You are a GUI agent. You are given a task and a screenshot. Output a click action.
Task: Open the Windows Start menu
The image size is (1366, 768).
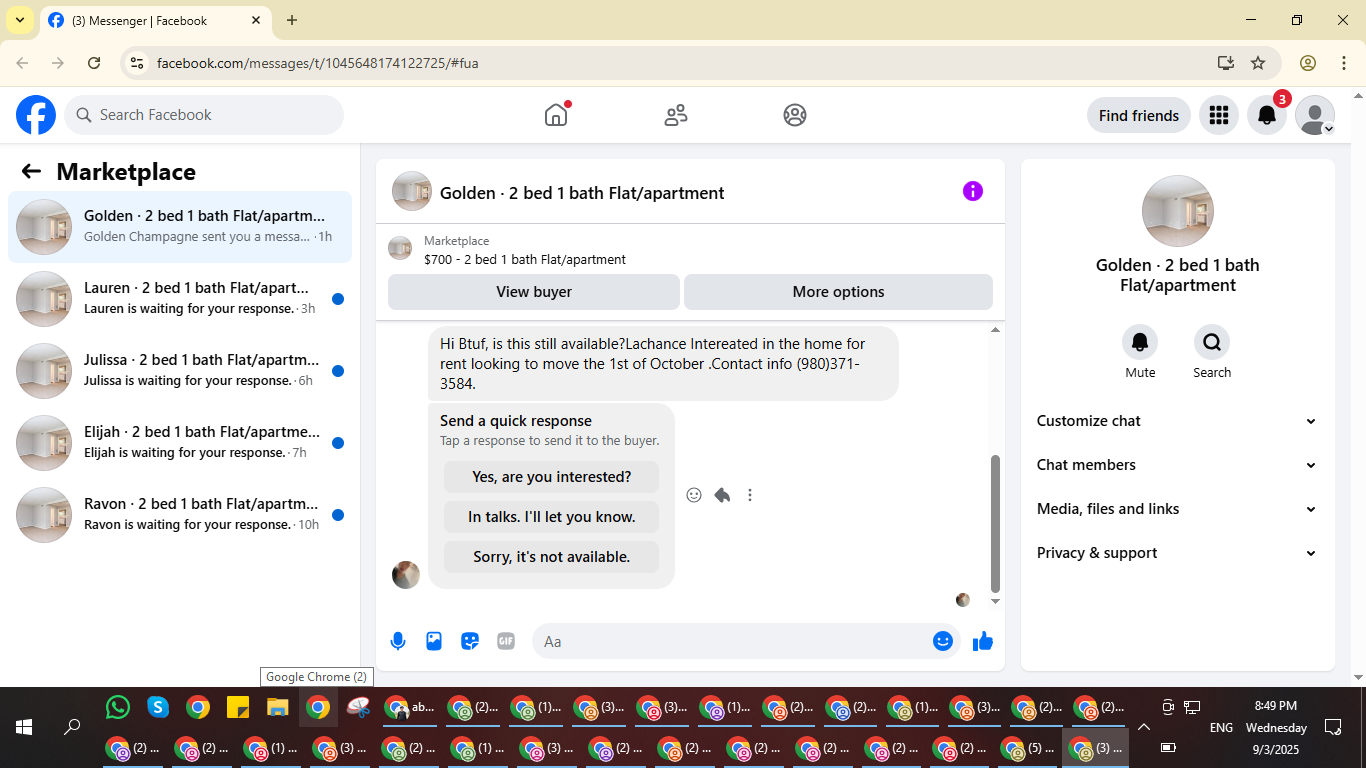(24, 727)
